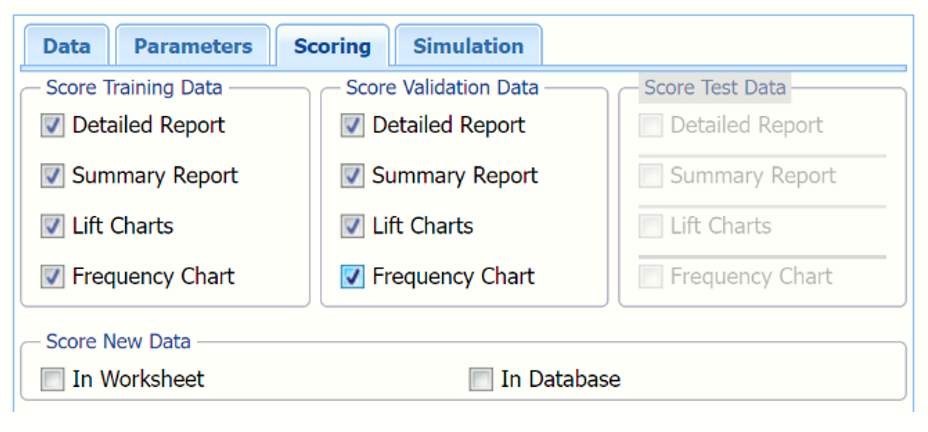Go to the Simulation tab
Screen dimensions: 928x432
pyautogui.click(x=468, y=46)
